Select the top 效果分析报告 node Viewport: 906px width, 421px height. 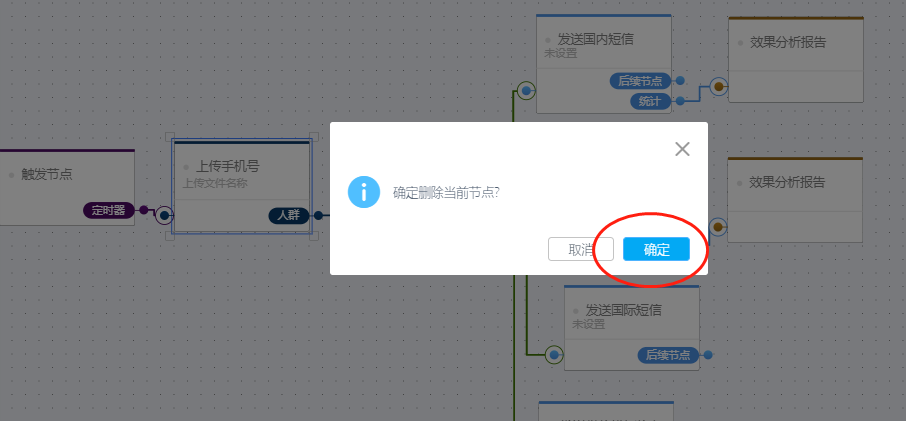pos(796,59)
